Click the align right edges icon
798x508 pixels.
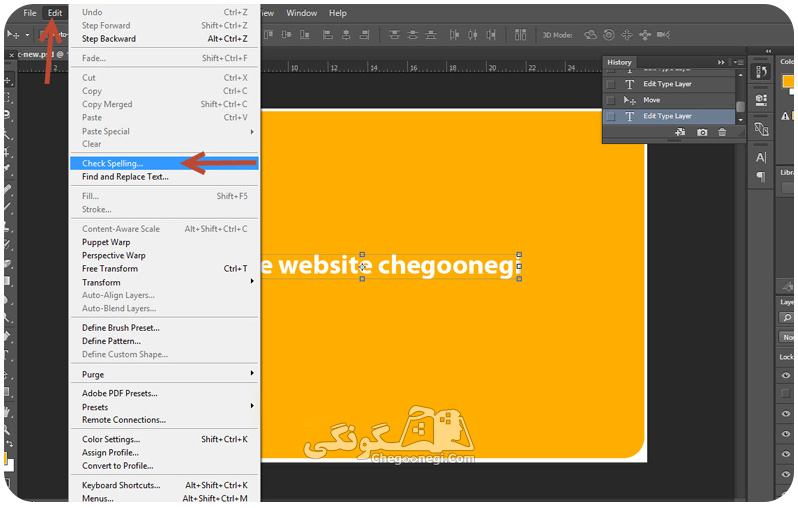[364, 35]
